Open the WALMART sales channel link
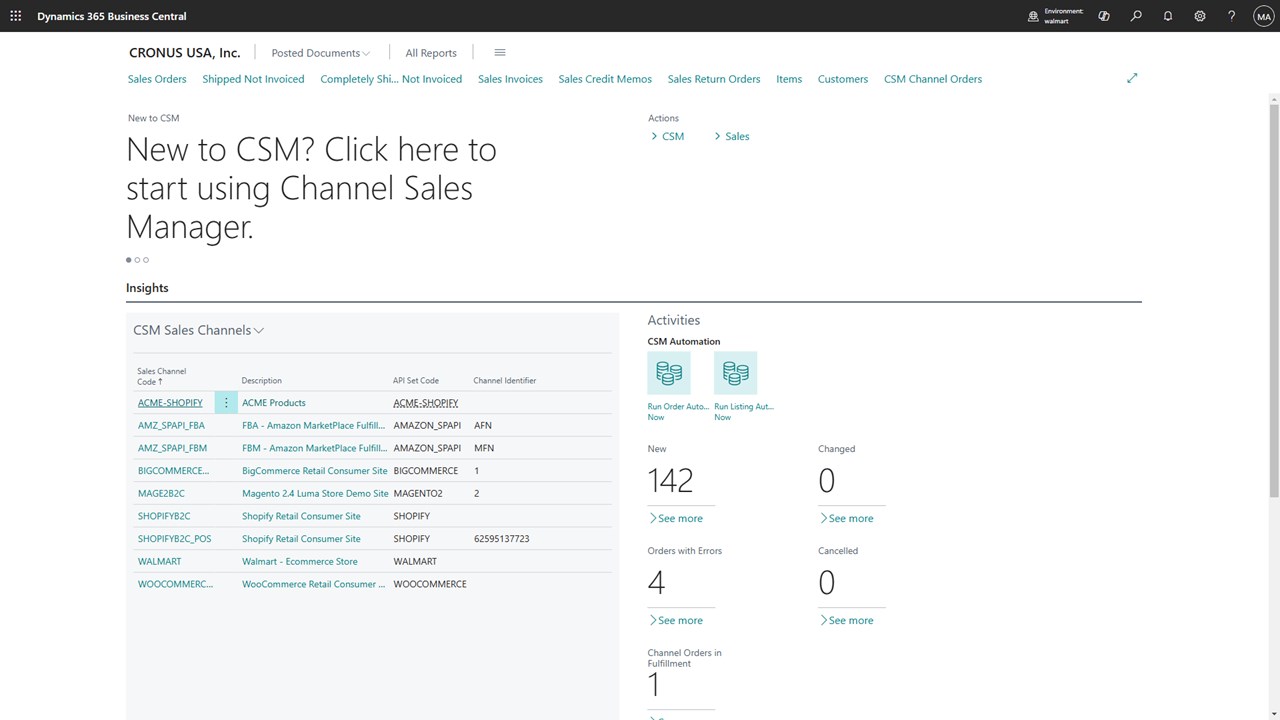The height and width of the screenshot is (720, 1280). pyautogui.click(x=160, y=561)
